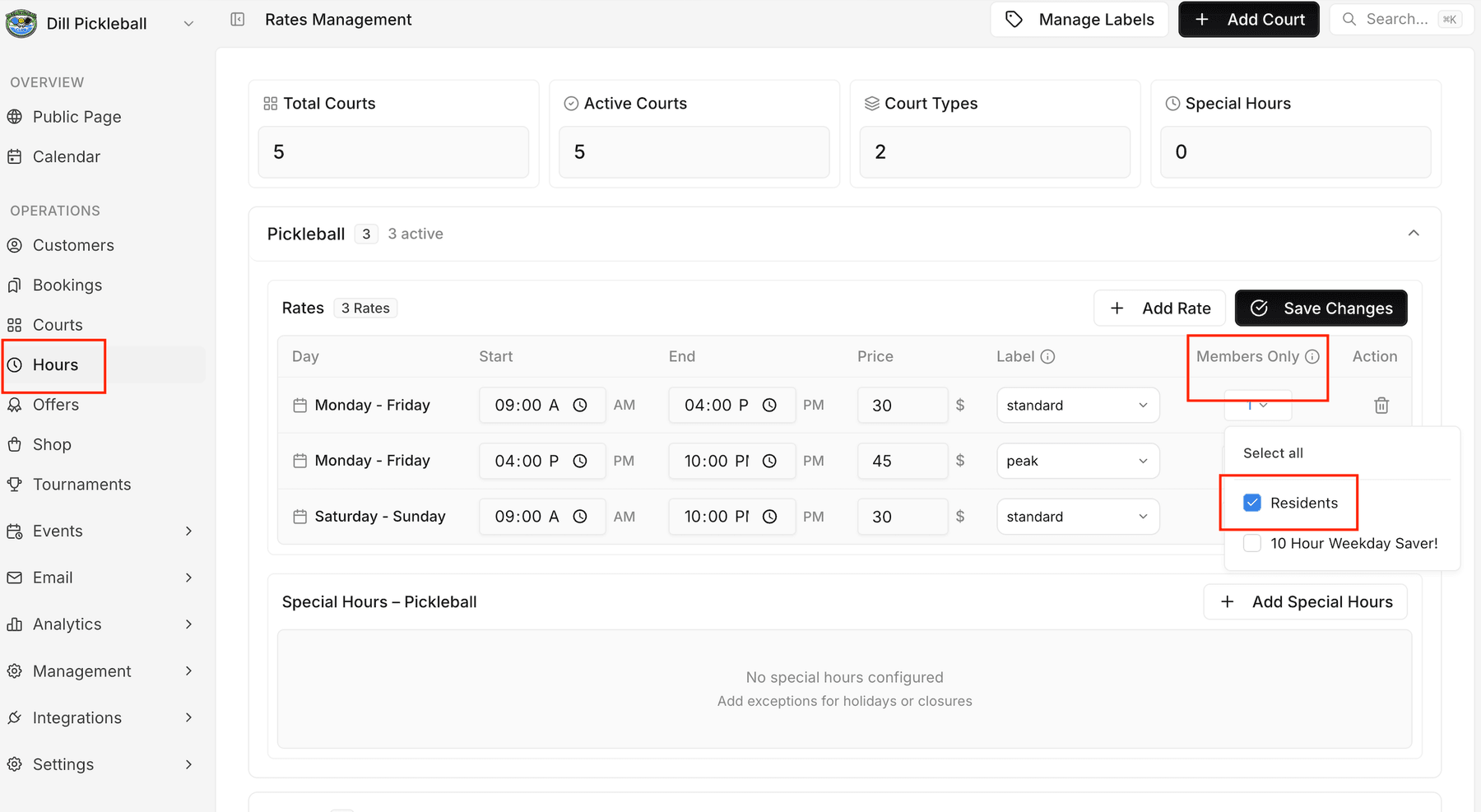Viewport: 1481px width, 812px height.
Task: Open Shop in the sidebar
Action: click(52, 444)
